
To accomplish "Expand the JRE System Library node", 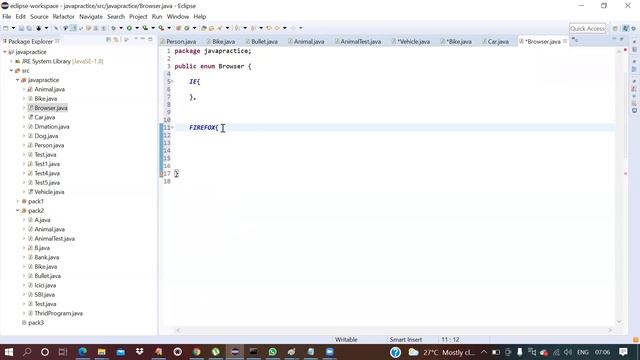I will (x=11, y=61).
